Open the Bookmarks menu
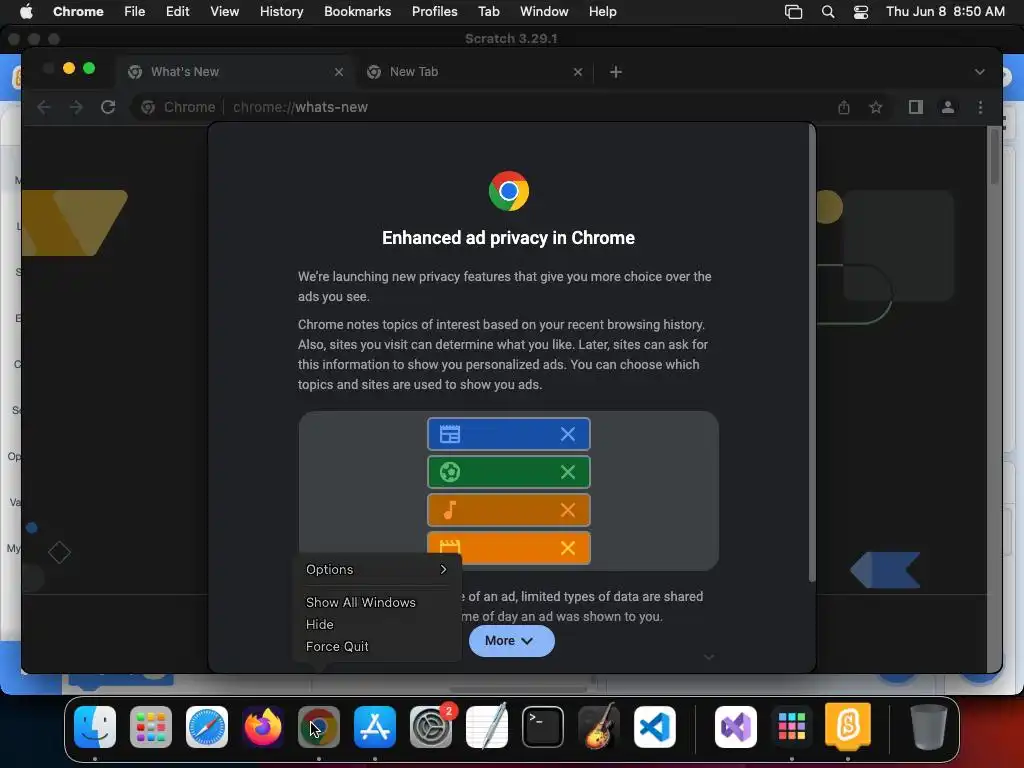 357,11
